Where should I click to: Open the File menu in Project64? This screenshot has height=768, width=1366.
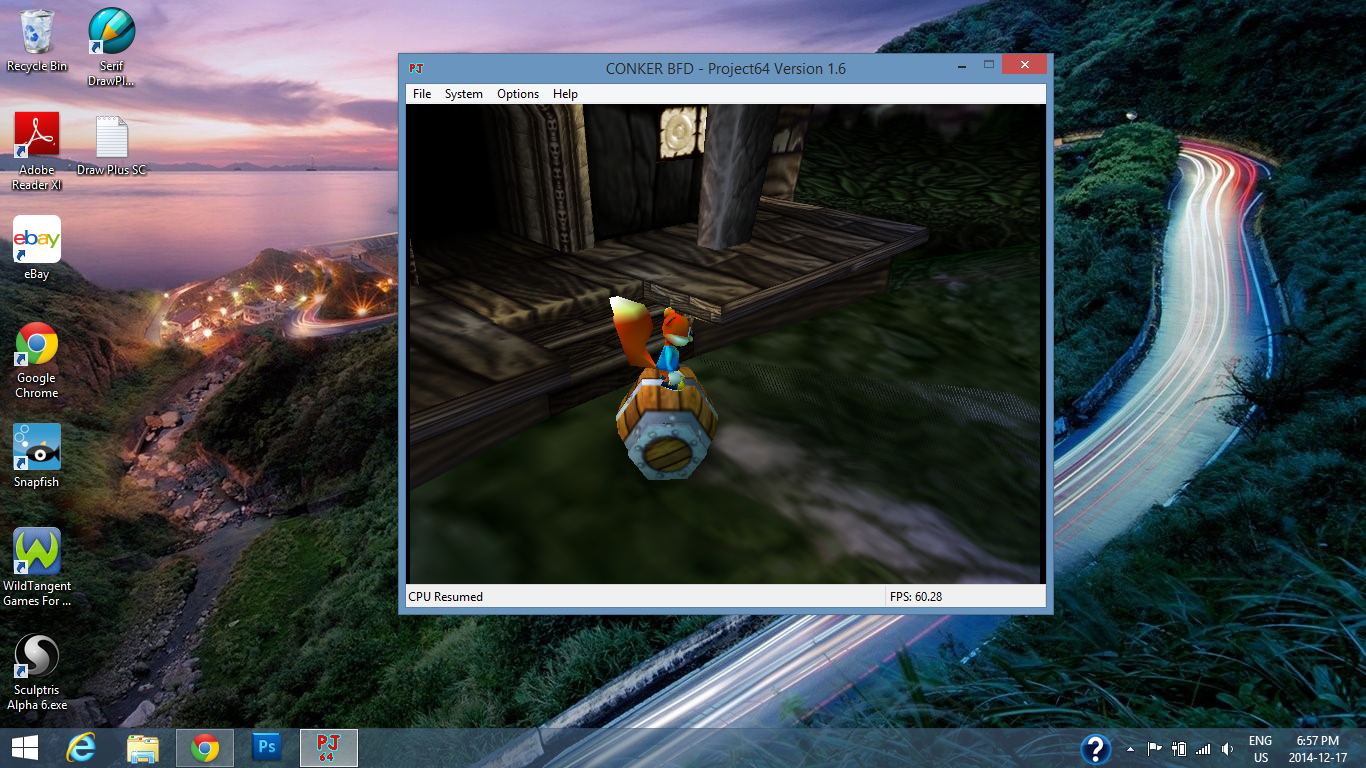422,94
